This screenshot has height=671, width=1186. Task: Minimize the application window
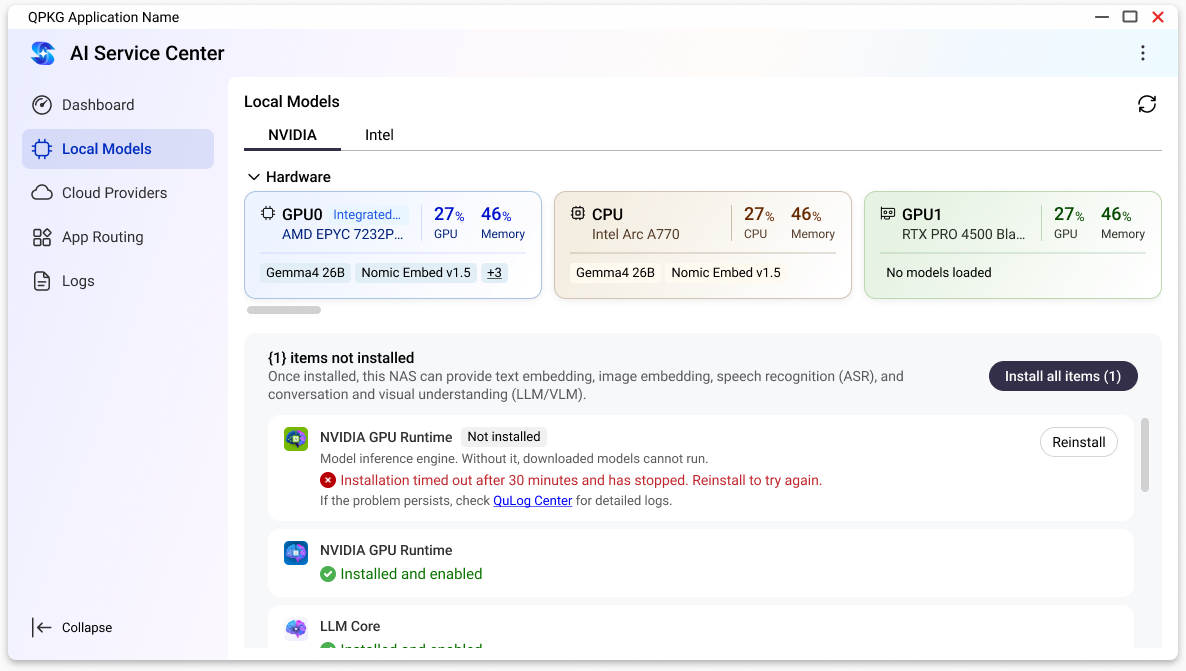(x=1101, y=17)
